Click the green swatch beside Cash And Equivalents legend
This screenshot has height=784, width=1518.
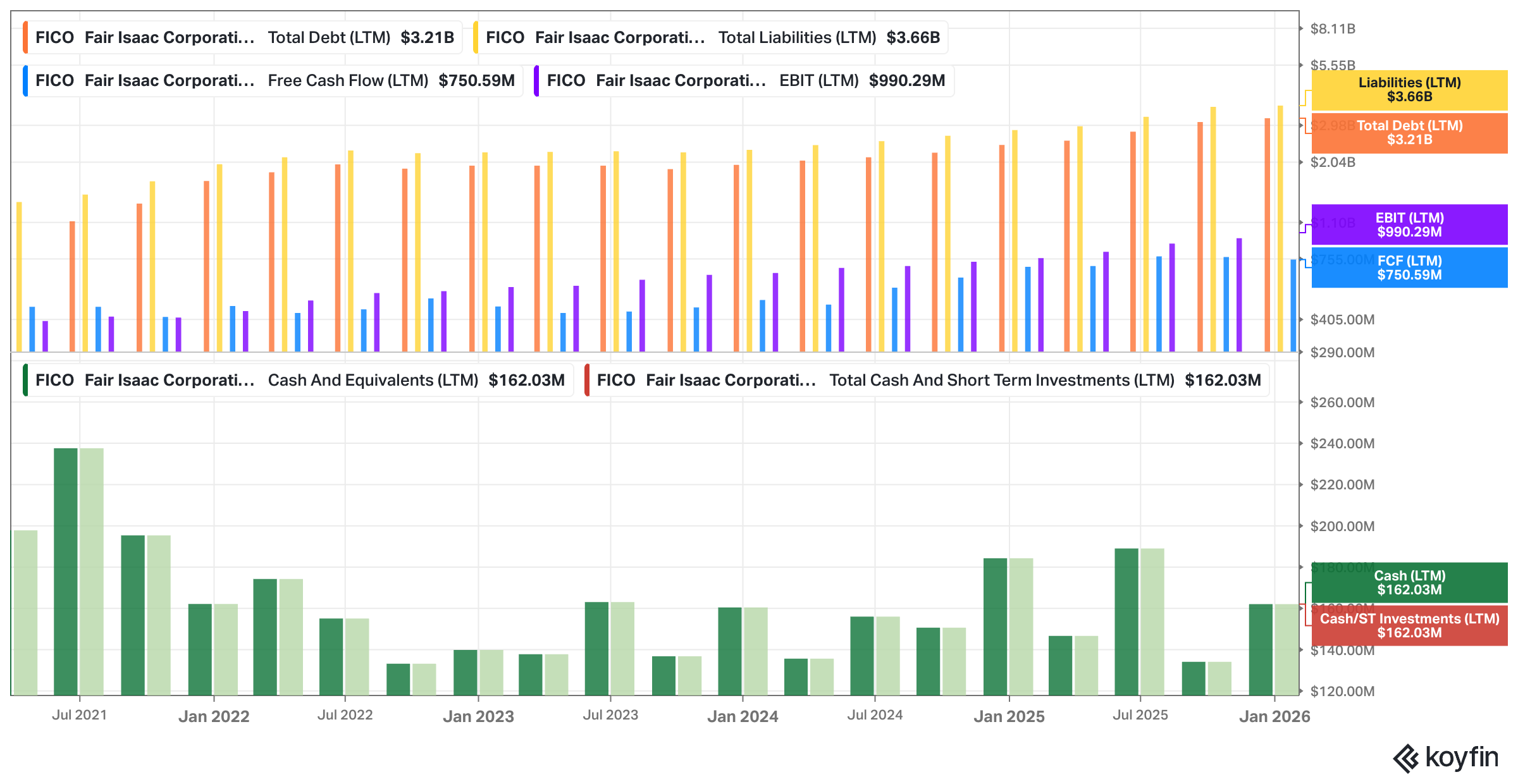click(x=25, y=380)
